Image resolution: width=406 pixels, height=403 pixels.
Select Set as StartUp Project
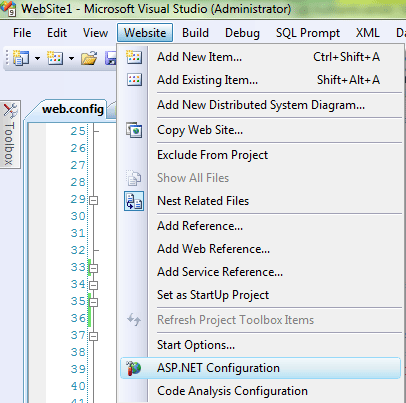(x=261, y=295)
